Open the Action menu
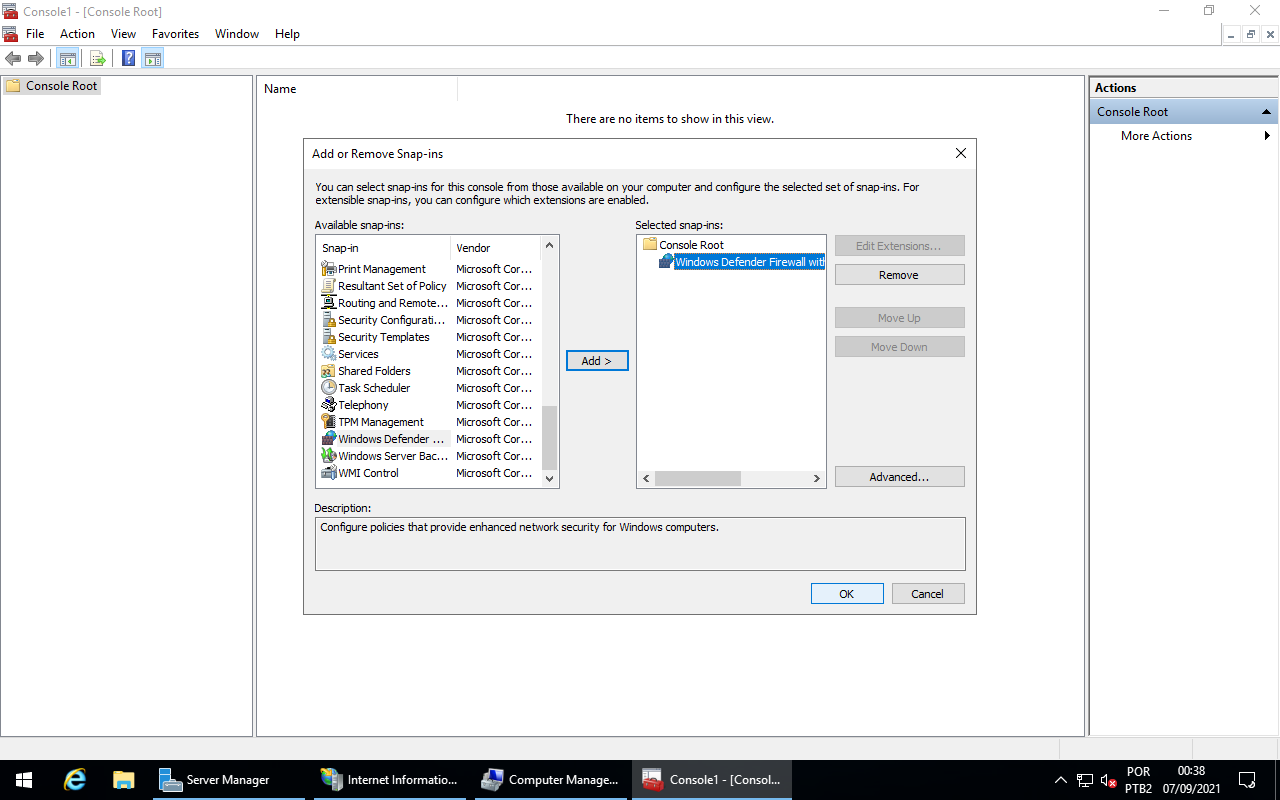The image size is (1280, 800). pos(77,34)
